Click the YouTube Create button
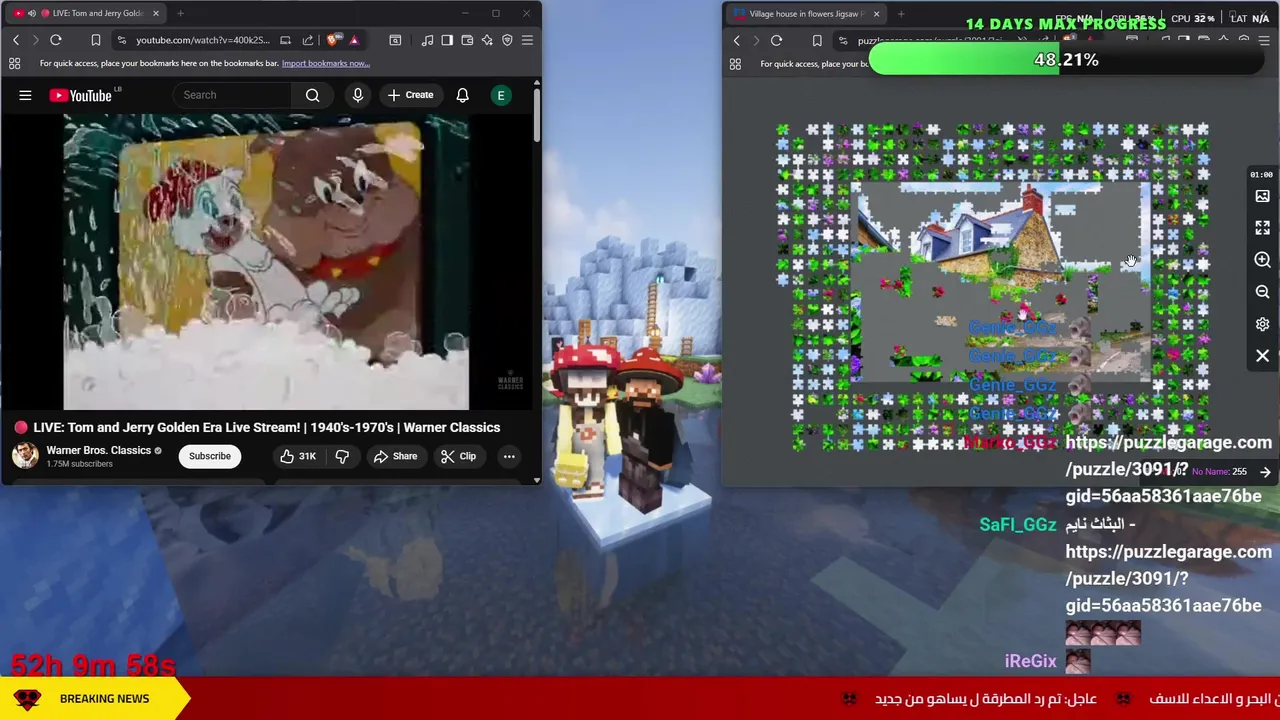Image resolution: width=1280 pixels, height=720 pixels. point(410,95)
